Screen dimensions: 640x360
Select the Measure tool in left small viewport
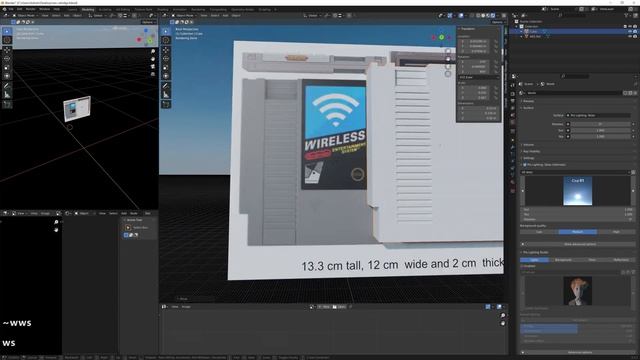pos(7,95)
